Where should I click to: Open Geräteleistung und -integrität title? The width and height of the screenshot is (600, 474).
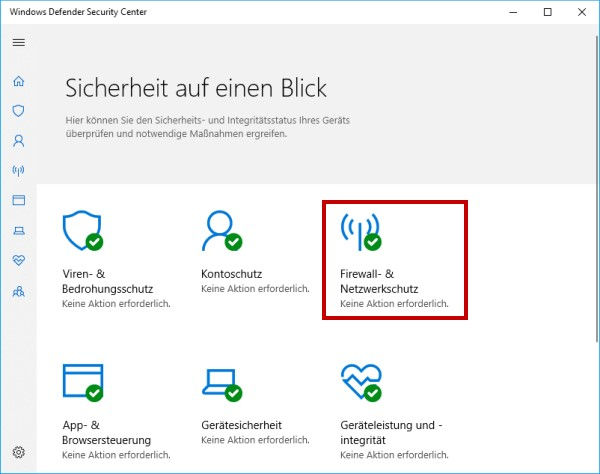pyautogui.click(x=391, y=432)
